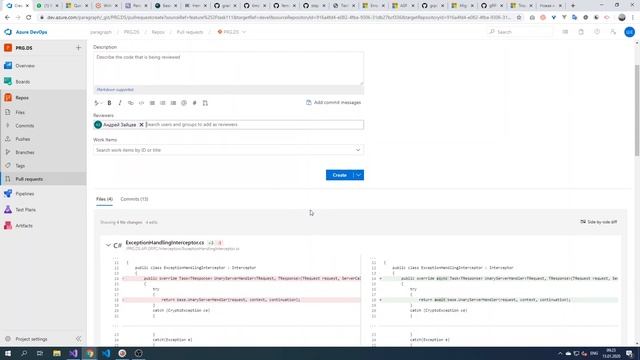Image resolution: width=640 pixels, height=360 pixels.
Task: Click plus icon next to project name
Action: [78, 48]
